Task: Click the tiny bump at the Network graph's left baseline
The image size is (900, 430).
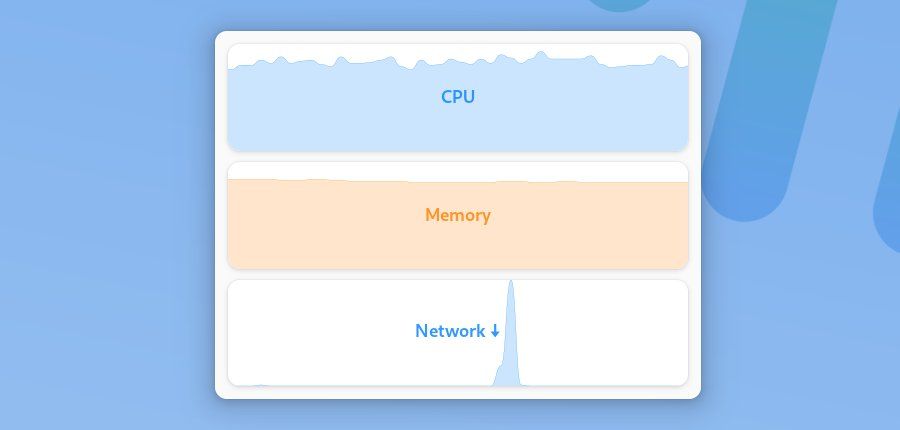Action: point(261,384)
